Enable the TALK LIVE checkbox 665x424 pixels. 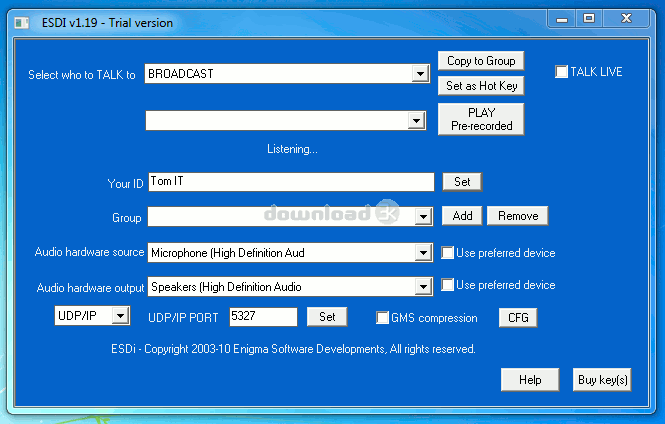[561, 72]
